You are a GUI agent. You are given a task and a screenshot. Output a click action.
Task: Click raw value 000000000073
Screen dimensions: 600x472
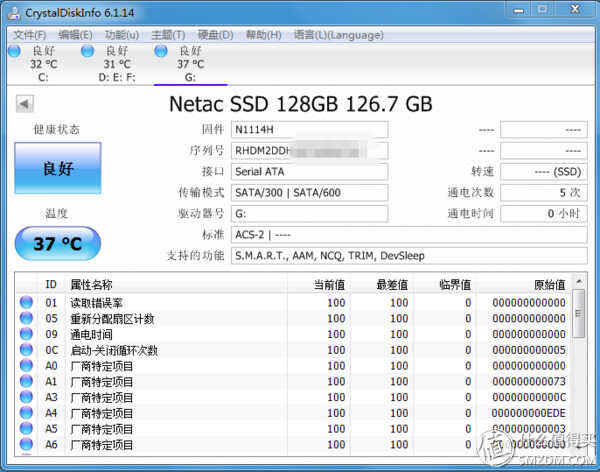[x=529, y=381]
